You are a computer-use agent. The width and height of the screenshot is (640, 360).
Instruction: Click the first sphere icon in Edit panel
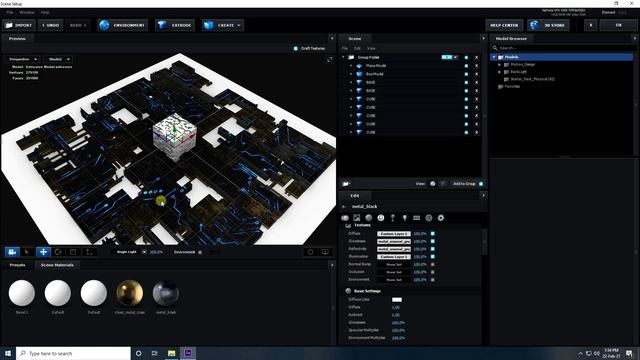(x=345, y=218)
